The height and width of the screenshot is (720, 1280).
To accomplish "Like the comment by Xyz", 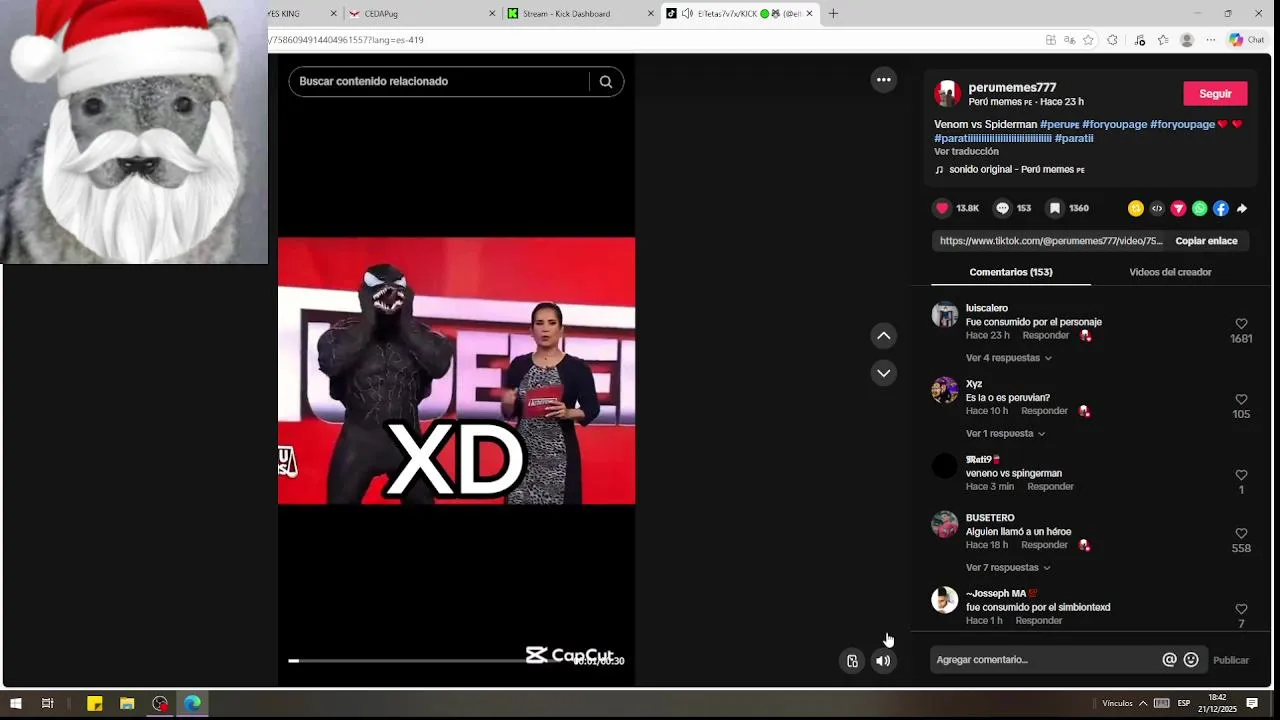I will [x=1241, y=400].
